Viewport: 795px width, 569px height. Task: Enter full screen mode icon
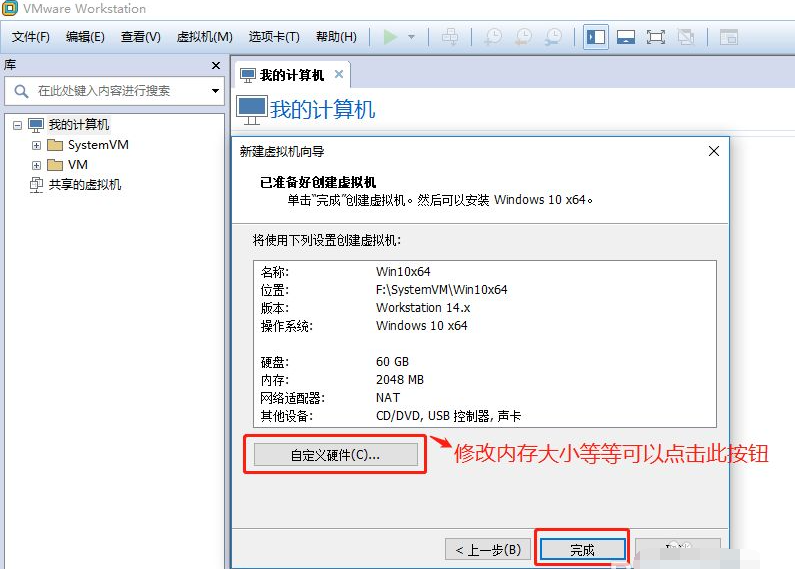click(656, 37)
